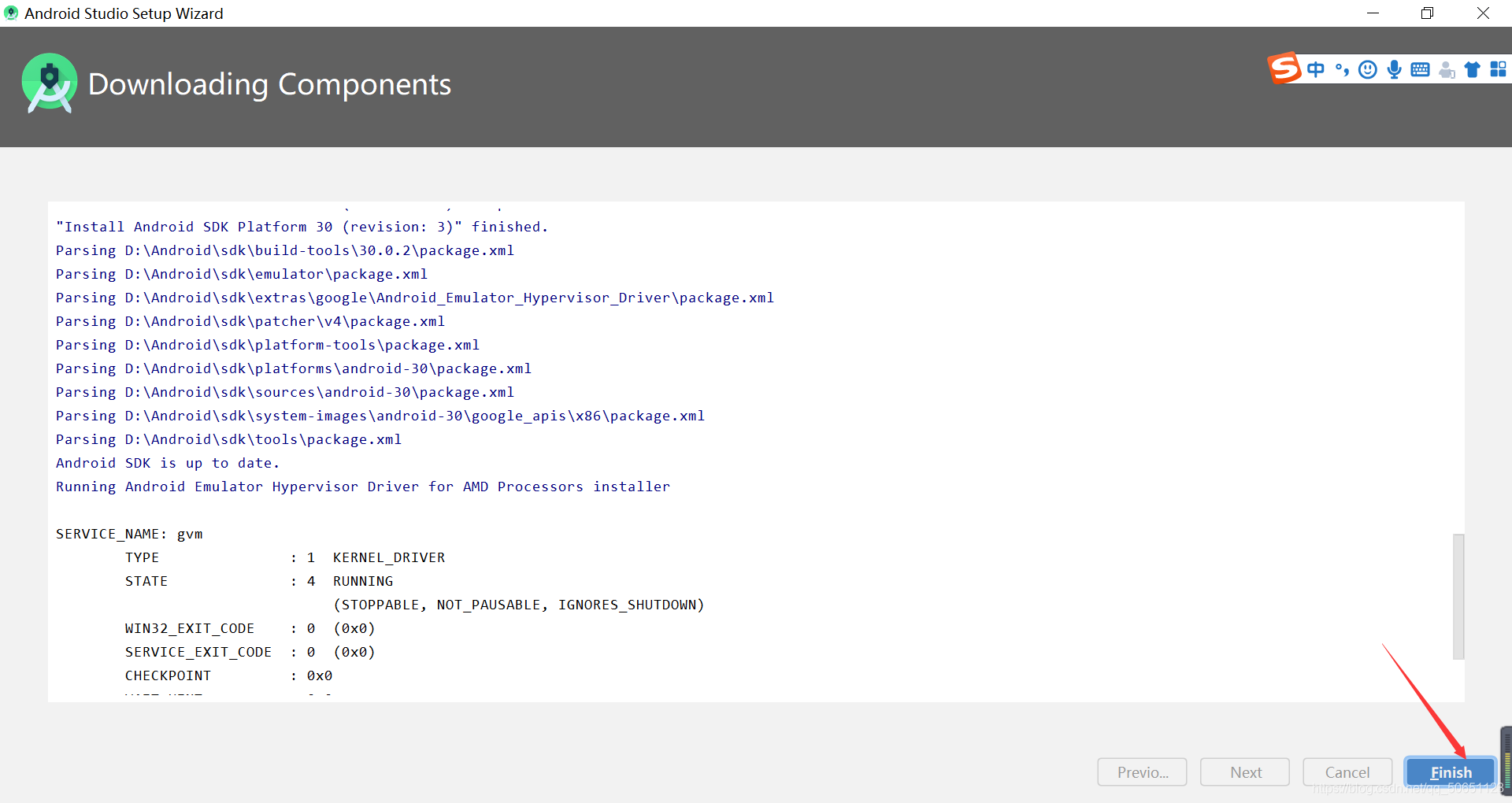
Task: Click the 'CHECKPOINT : 0x0' line
Action: [228, 675]
